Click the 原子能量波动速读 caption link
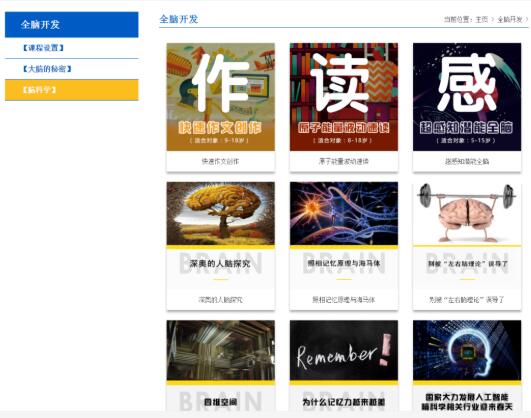Viewport: 531px width, 418px height. point(343,162)
